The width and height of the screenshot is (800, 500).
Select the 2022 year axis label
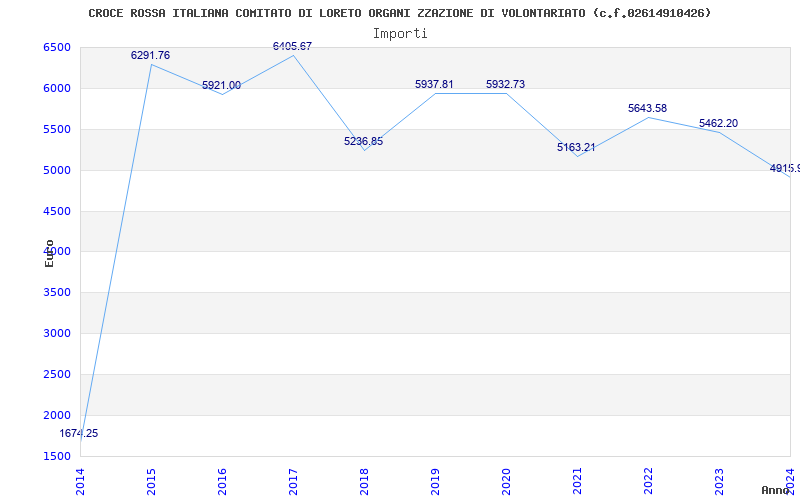[648, 481]
